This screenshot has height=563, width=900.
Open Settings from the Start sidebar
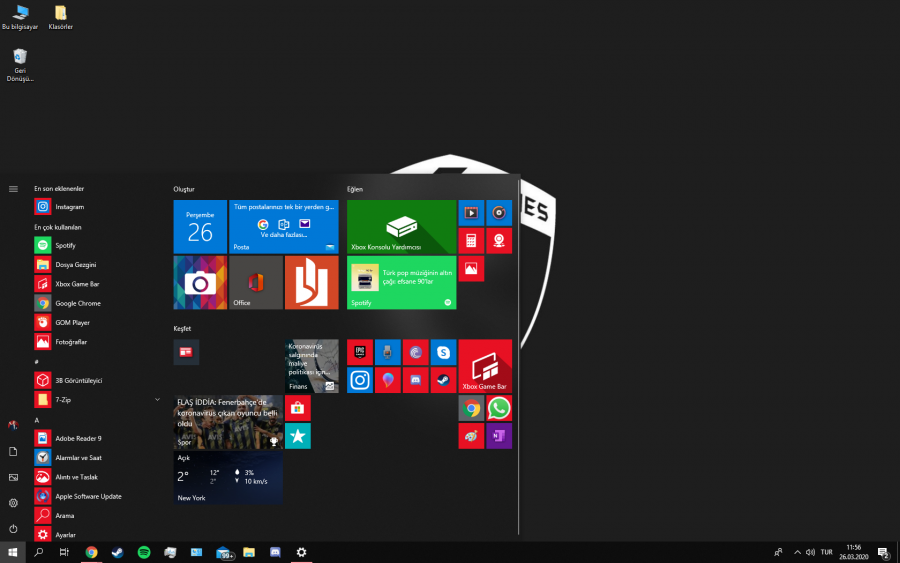click(x=13, y=503)
